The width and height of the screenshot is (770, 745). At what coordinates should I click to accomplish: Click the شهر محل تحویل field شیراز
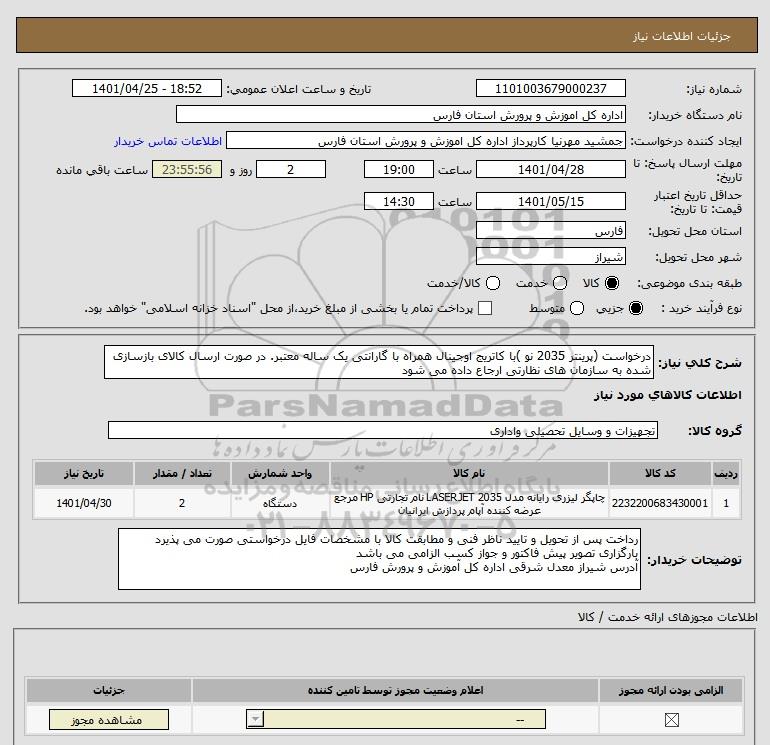point(550,256)
